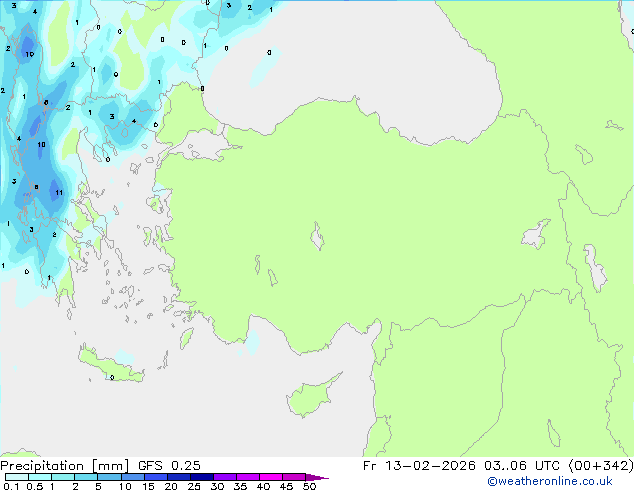Click the legend arrow tip above 50 mm
The height and width of the screenshot is (490, 634).
click(x=317, y=477)
